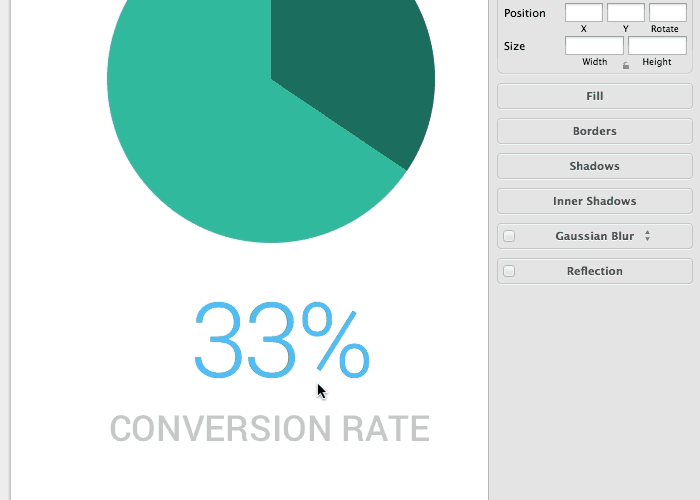Image resolution: width=700 pixels, height=500 pixels.
Task: Click the Position Y input field
Action: click(x=626, y=12)
